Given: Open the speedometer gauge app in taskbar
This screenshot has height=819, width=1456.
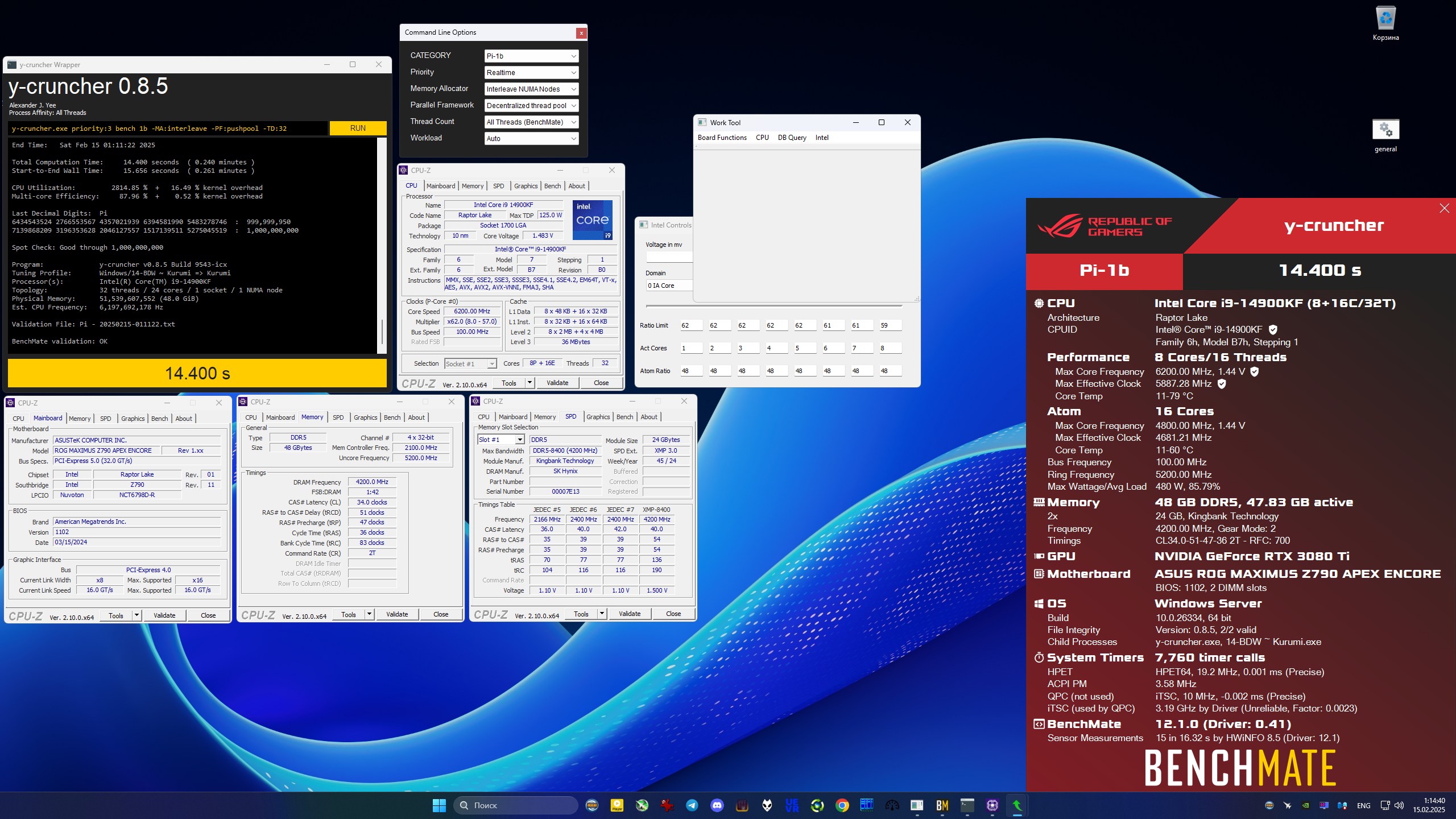Looking at the screenshot, I should tap(892, 805).
